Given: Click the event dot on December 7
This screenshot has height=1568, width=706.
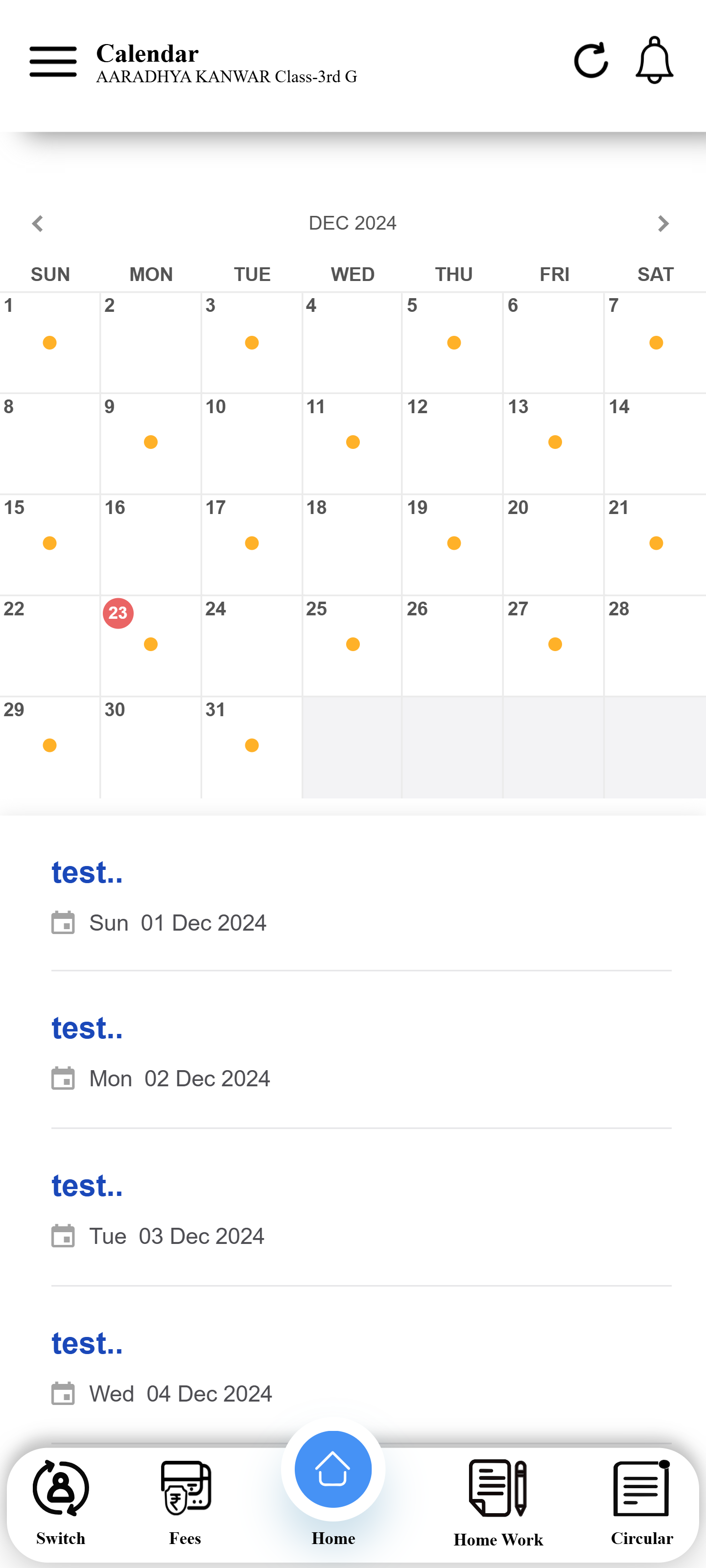Looking at the screenshot, I should click(656, 343).
